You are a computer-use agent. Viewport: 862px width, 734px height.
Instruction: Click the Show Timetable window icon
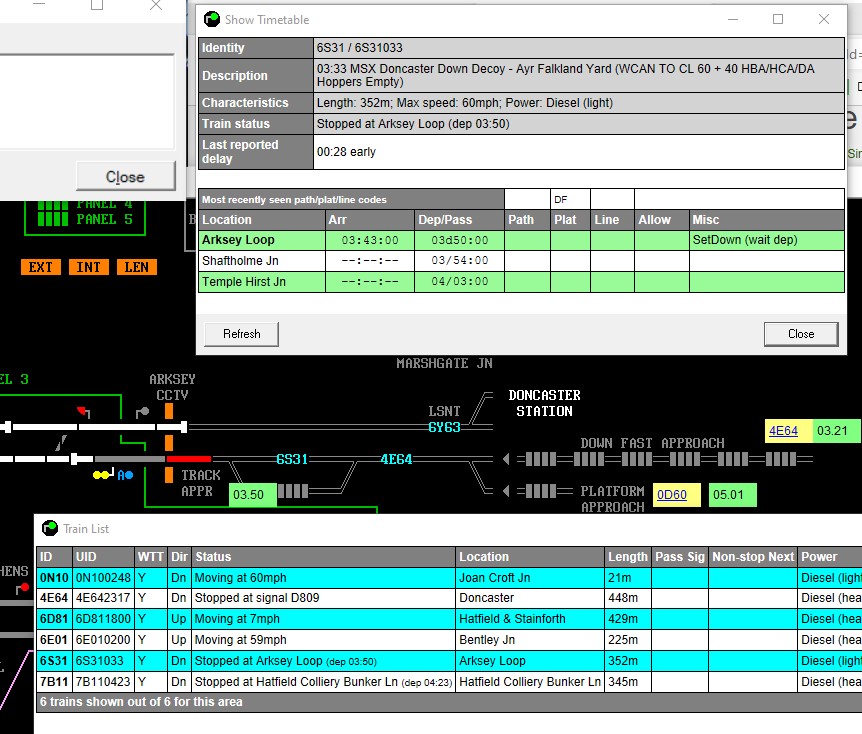pyautogui.click(x=212, y=19)
